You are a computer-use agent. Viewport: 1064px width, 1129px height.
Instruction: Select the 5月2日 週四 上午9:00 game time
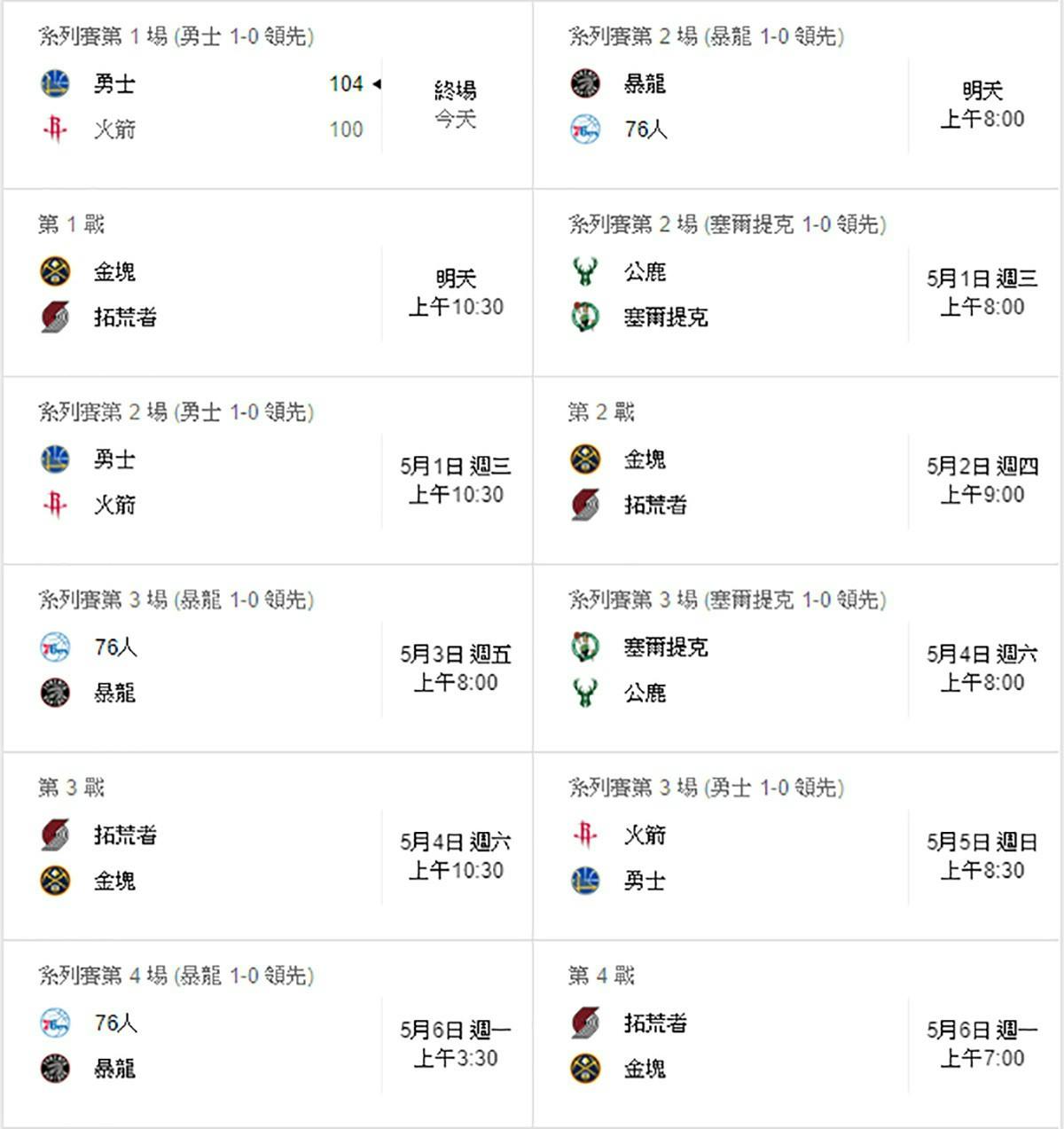tap(982, 480)
